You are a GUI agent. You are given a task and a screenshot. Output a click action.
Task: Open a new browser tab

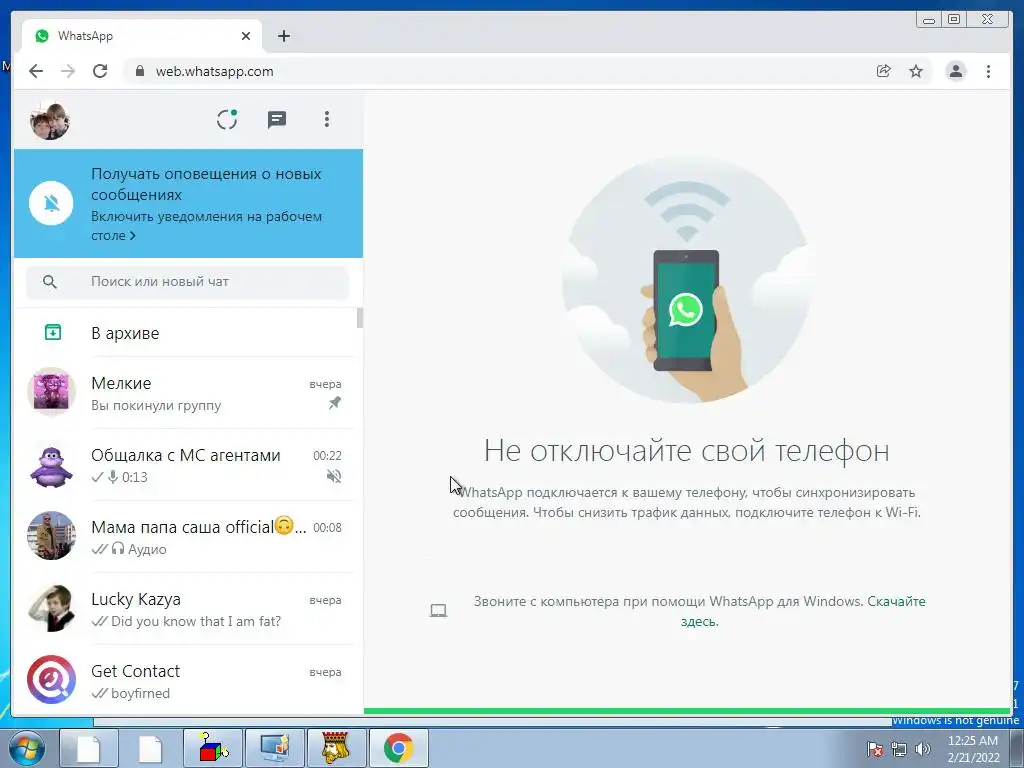coord(283,36)
